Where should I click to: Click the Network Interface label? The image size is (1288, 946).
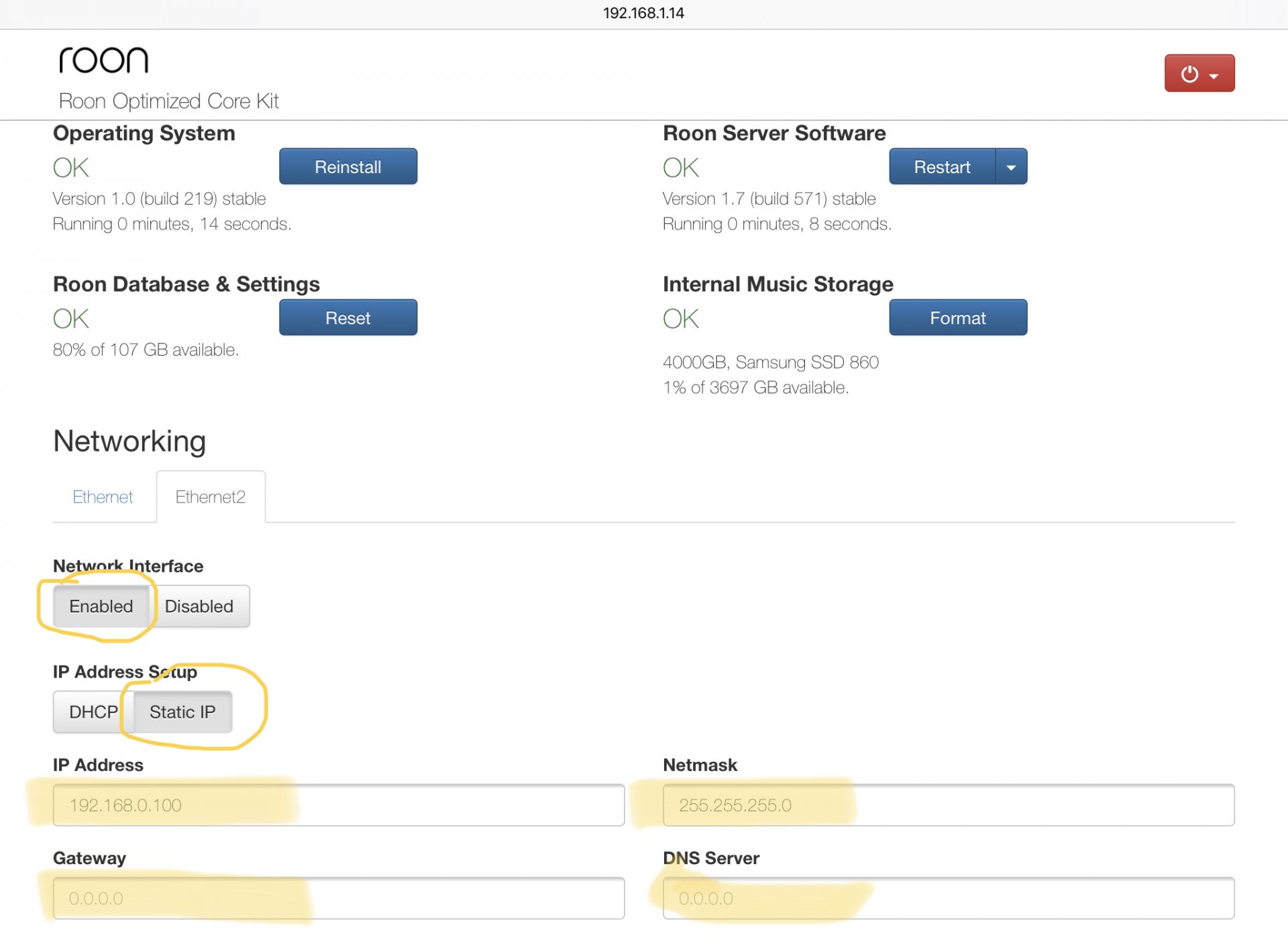point(128,566)
